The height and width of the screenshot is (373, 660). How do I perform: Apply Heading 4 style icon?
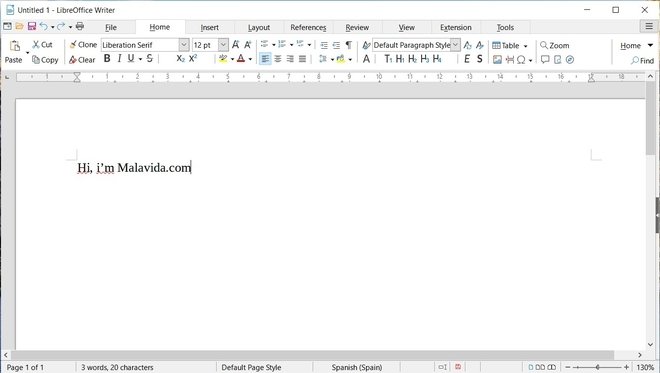[x=437, y=59]
